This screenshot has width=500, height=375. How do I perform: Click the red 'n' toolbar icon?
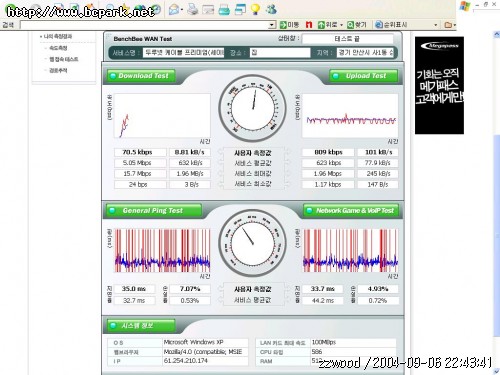[x=309, y=25]
